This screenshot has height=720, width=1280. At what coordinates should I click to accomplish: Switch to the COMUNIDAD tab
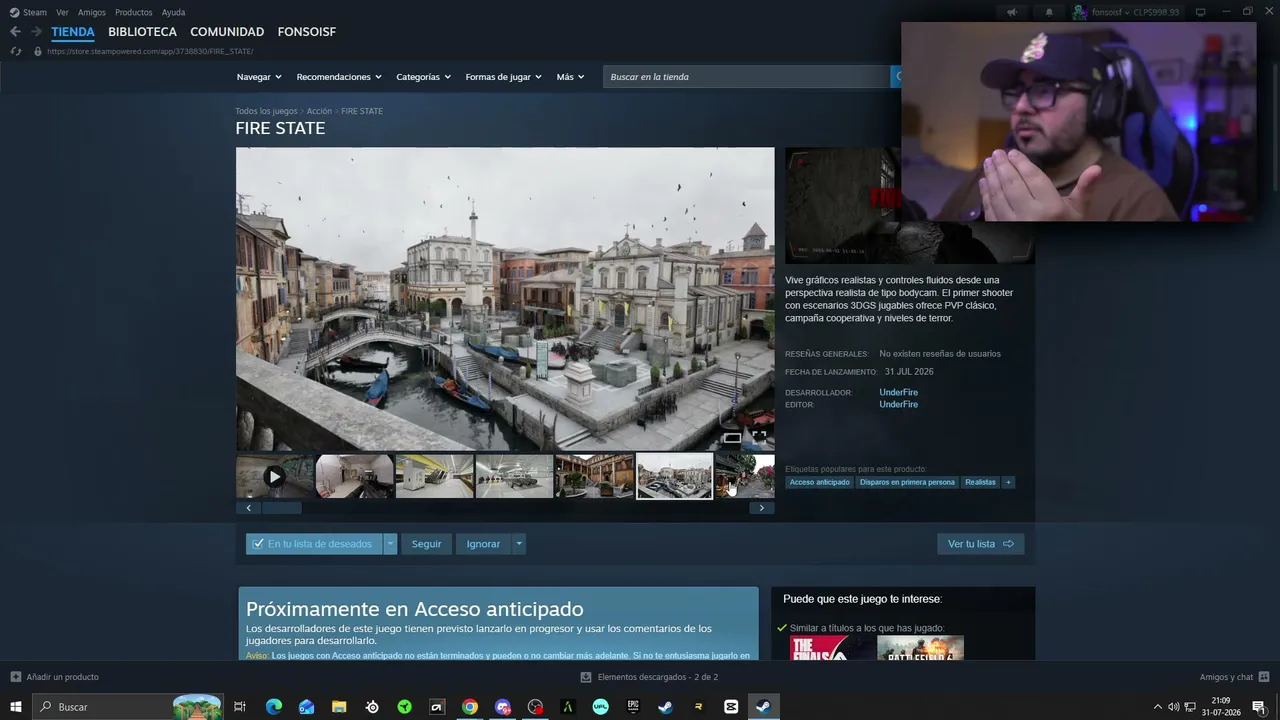(227, 32)
